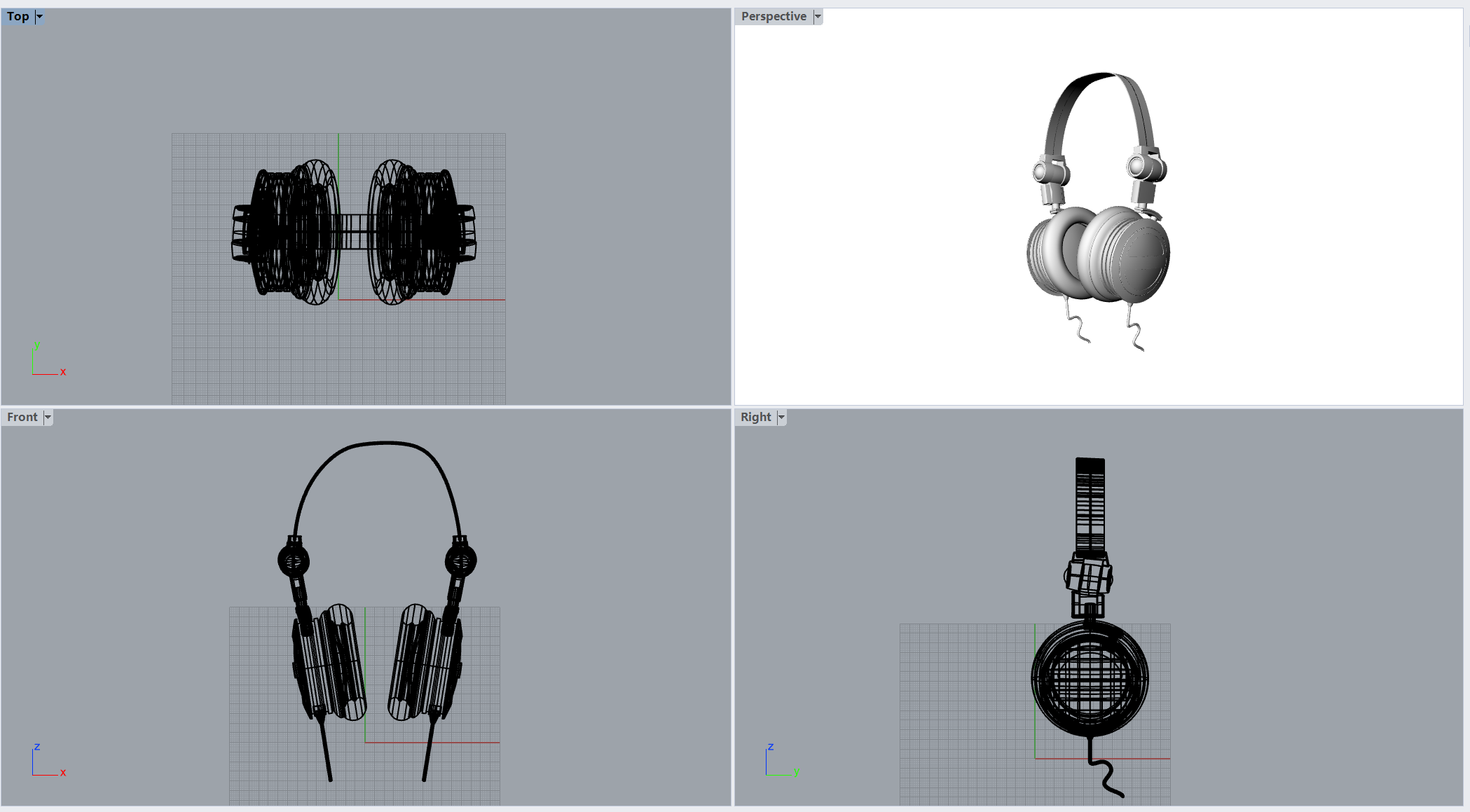Click the red X axis indicator in Front viewport
1470x812 pixels.
click(62, 772)
